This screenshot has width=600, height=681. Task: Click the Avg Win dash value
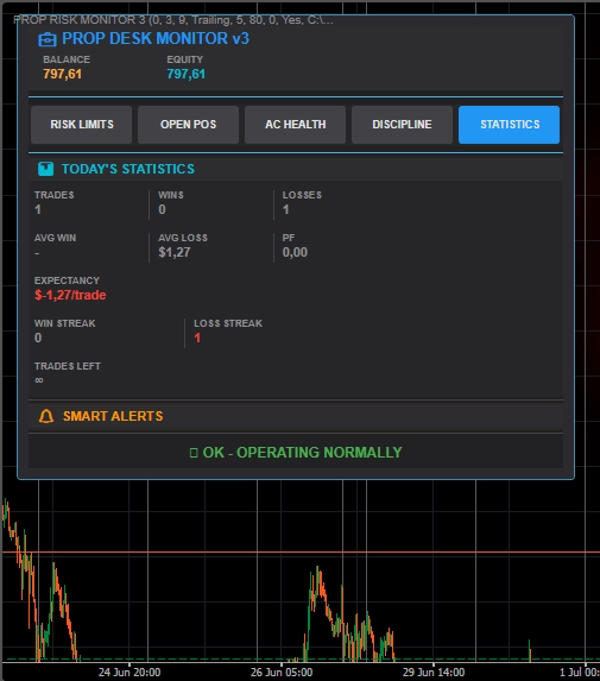[x=37, y=253]
